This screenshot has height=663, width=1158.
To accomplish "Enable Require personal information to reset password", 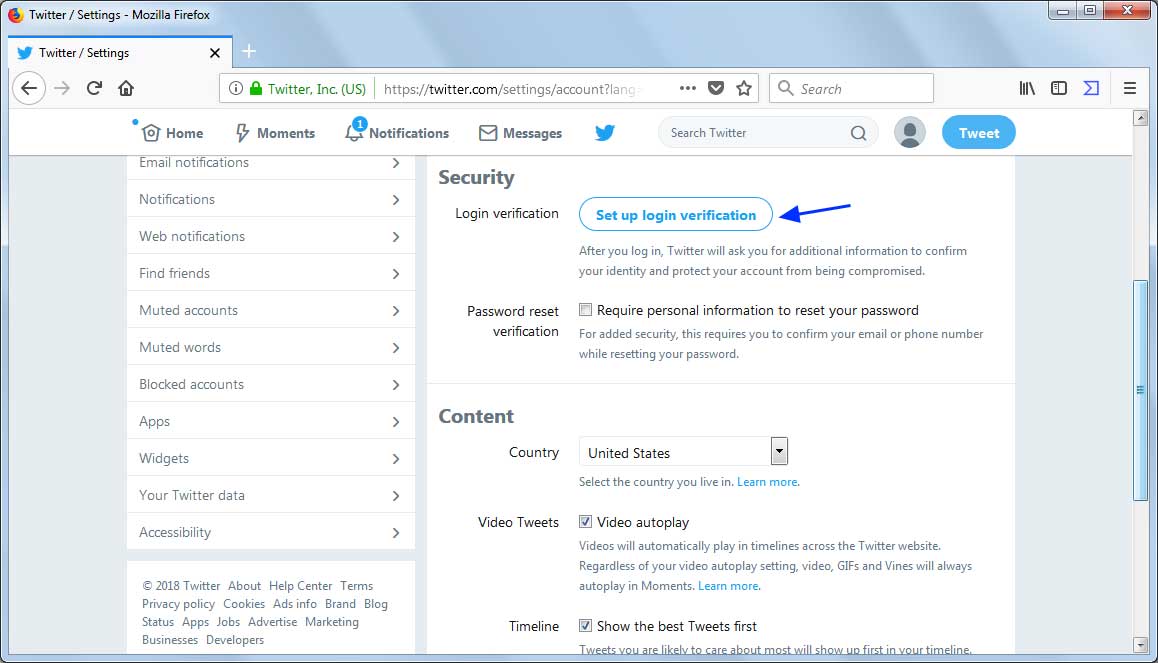I will point(586,309).
